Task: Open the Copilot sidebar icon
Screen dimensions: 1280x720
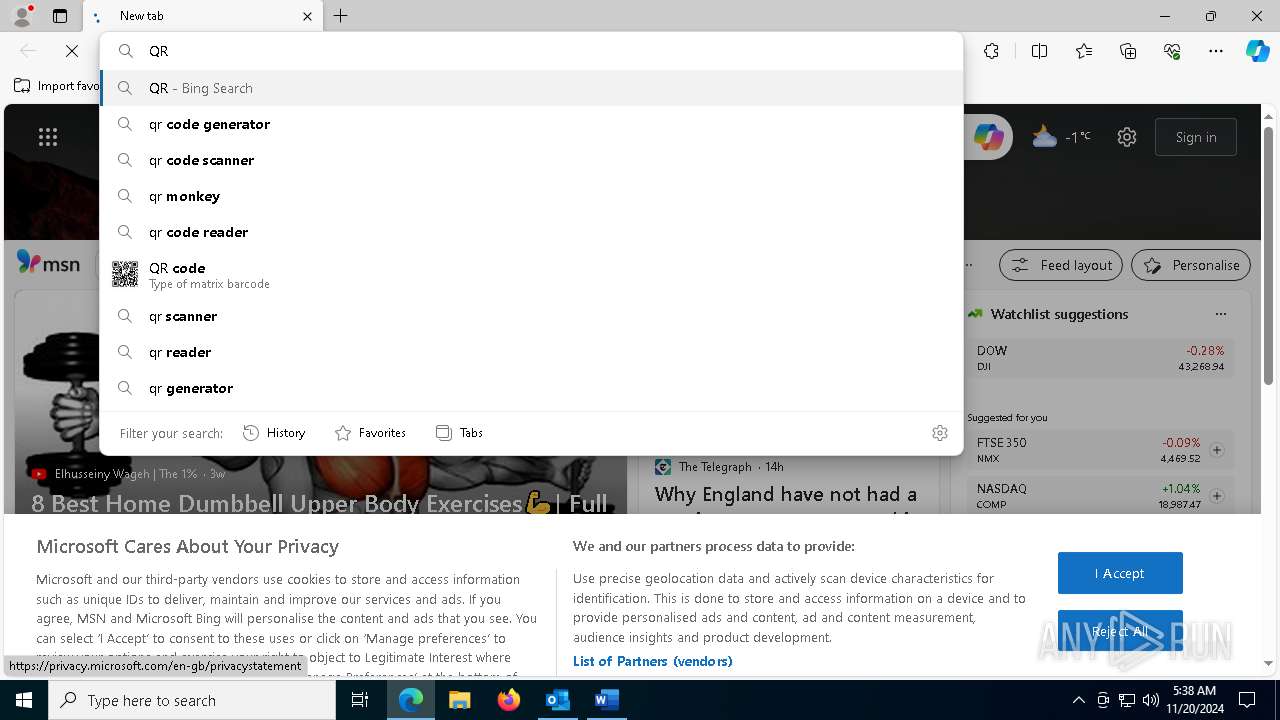Action: click(1257, 51)
